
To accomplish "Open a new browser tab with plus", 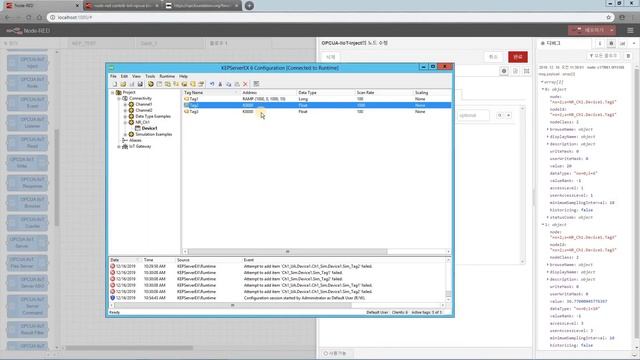I will click(x=249, y=6).
